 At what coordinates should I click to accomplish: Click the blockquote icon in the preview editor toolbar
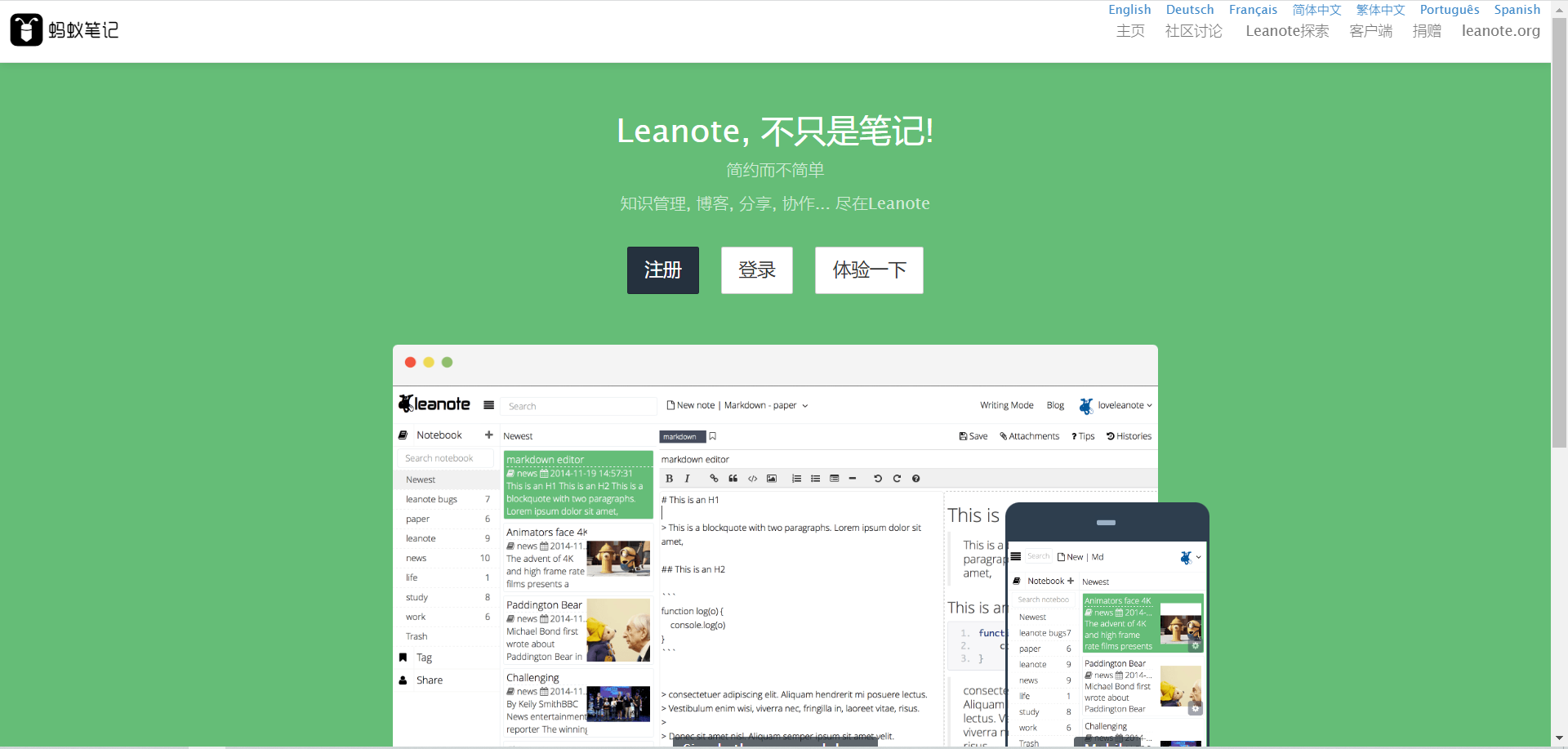pyautogui.click(x=733, y=479)
